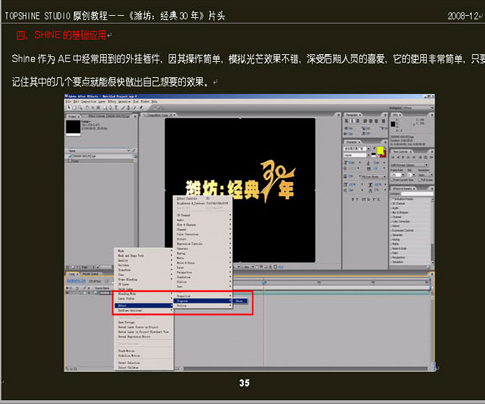Select the Character panel tab

pyautogui.click(x=353, y=142)
